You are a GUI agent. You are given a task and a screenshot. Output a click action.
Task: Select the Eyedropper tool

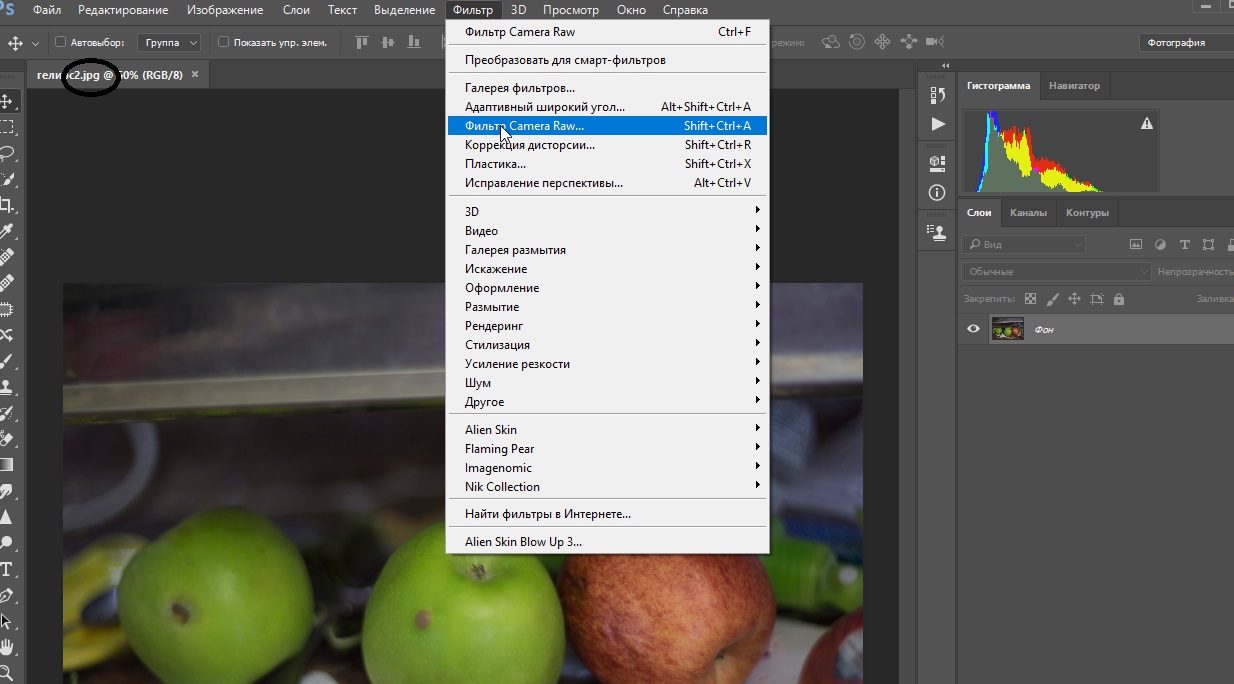6,231
